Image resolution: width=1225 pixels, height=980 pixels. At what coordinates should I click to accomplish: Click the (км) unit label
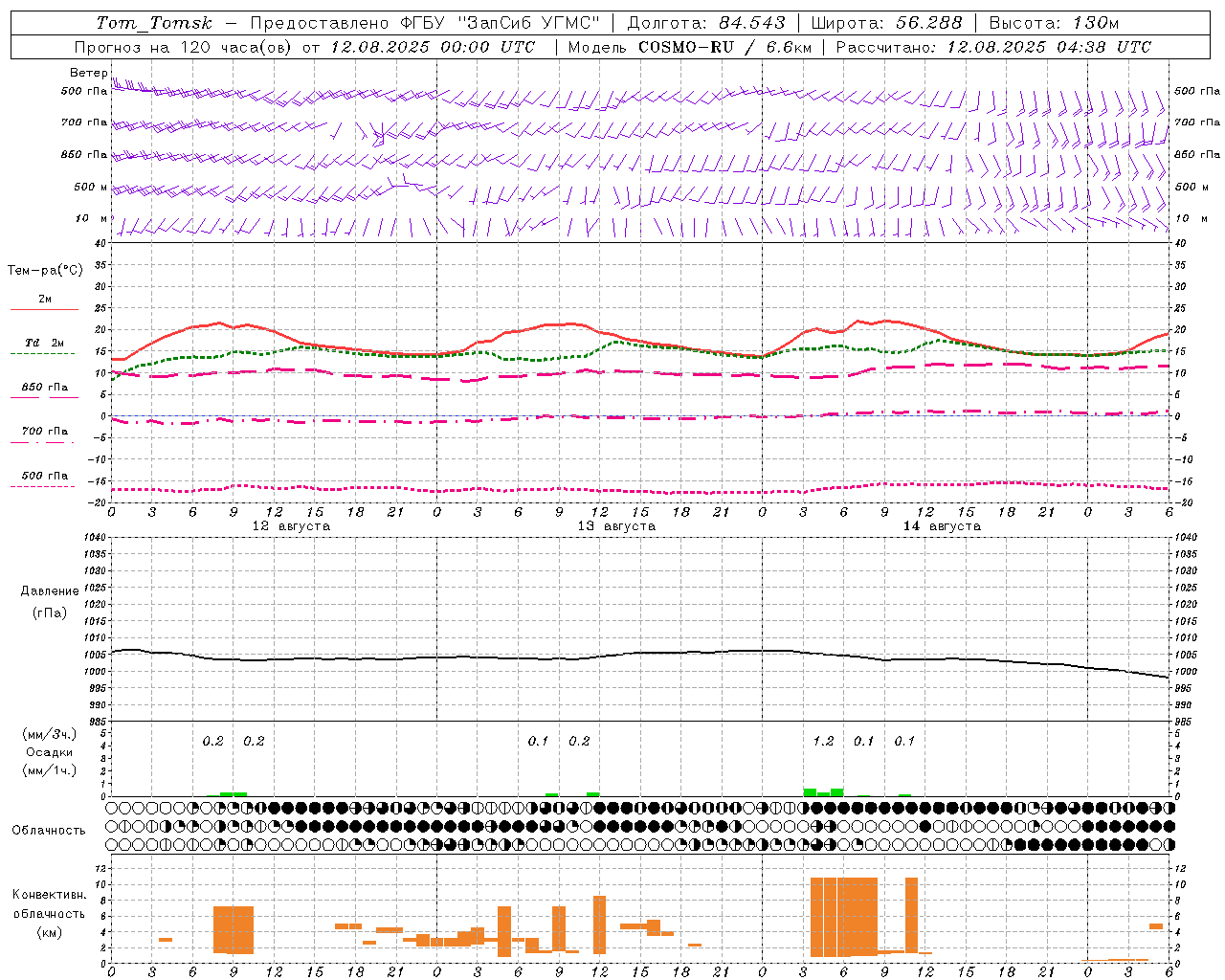[49, 932]
